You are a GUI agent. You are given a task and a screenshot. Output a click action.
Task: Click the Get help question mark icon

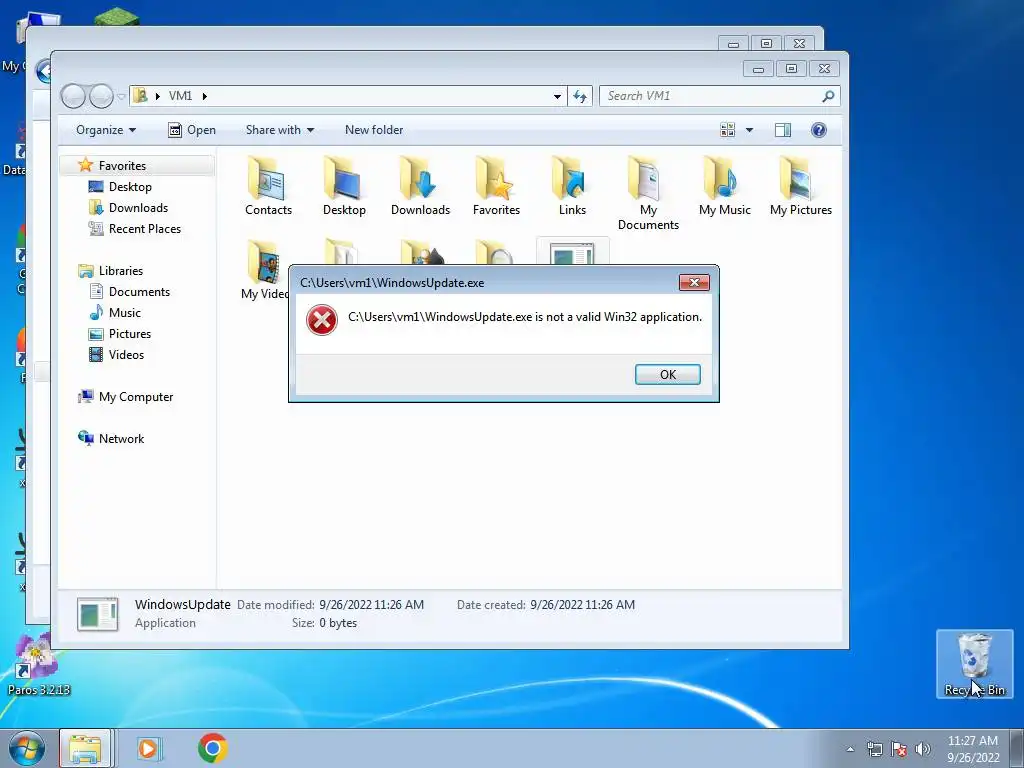coord(818,130)
